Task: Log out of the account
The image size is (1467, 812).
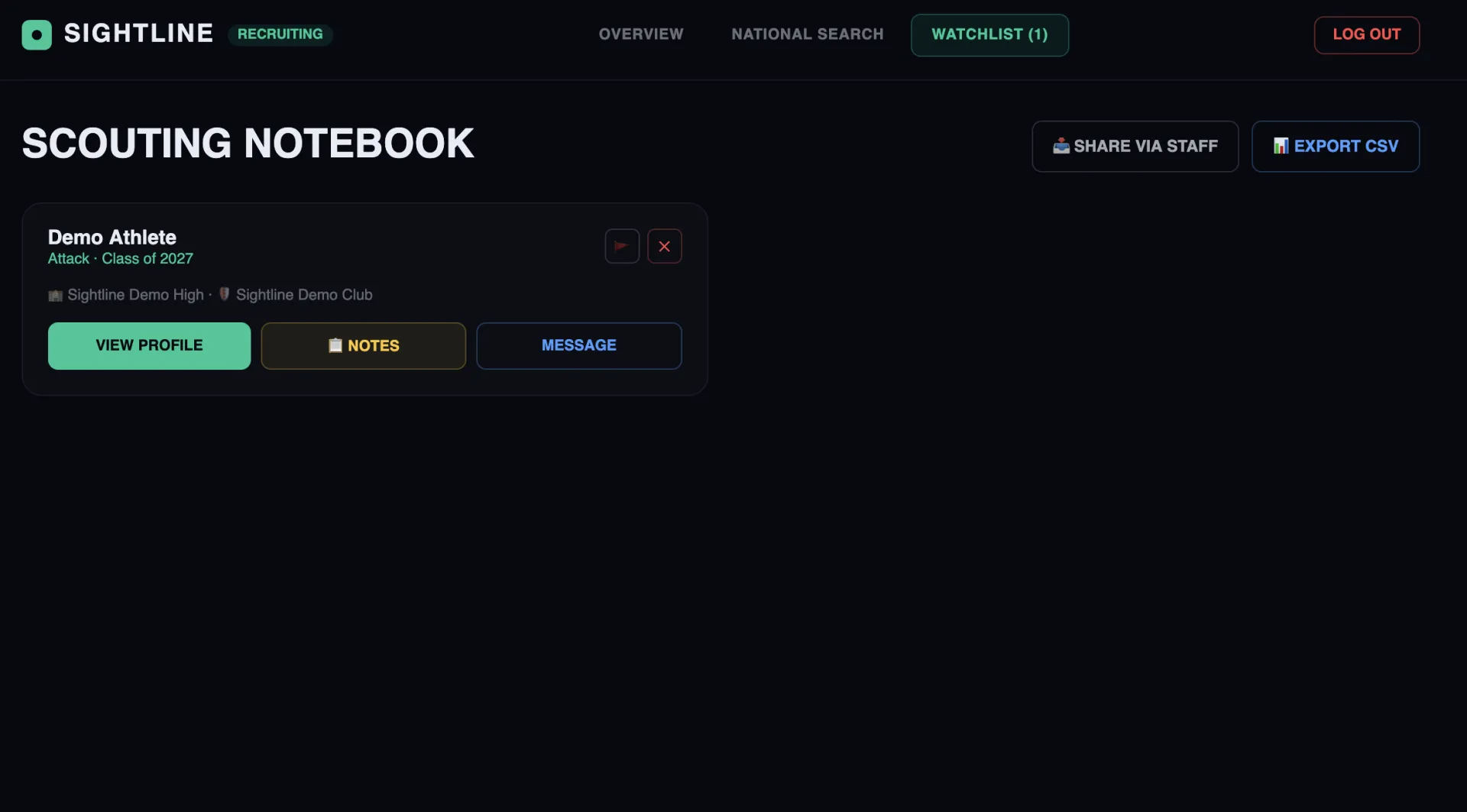Action: tap(1366, 35)
